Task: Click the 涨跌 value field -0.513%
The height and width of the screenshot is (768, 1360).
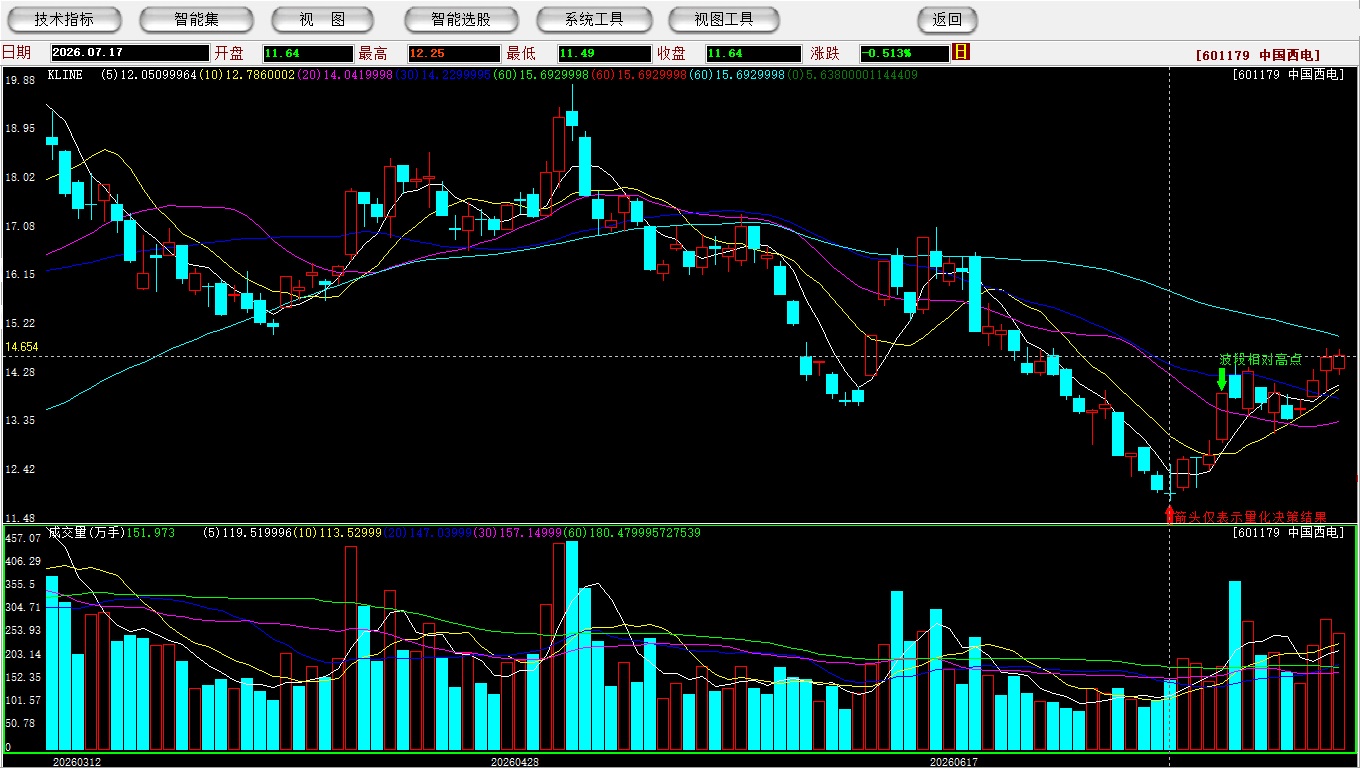Action: (x=904, y=53)
